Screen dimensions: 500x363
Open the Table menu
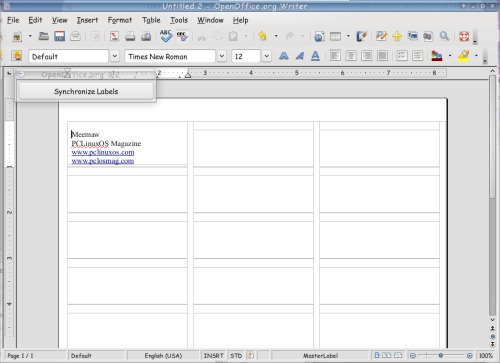click(x=151, y=20)
